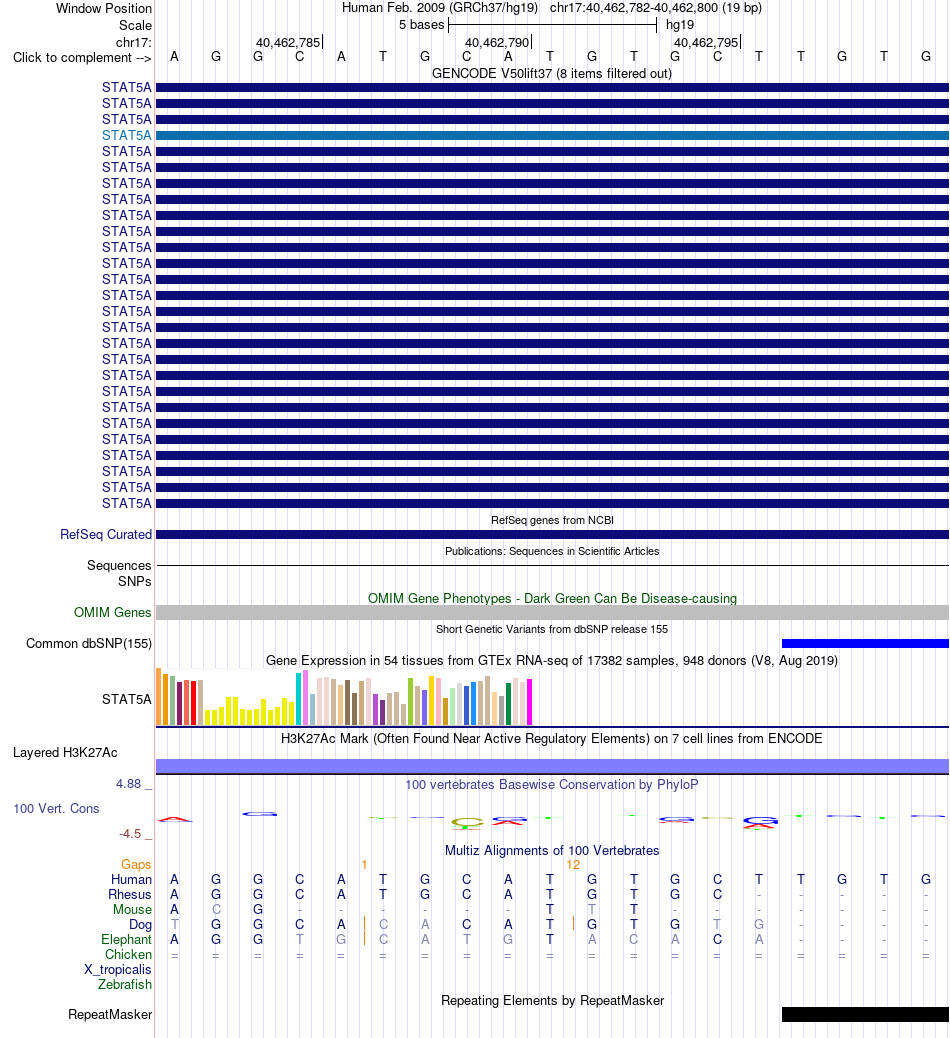
Task: Click the orange Gaps label
Action: (136, 865)
